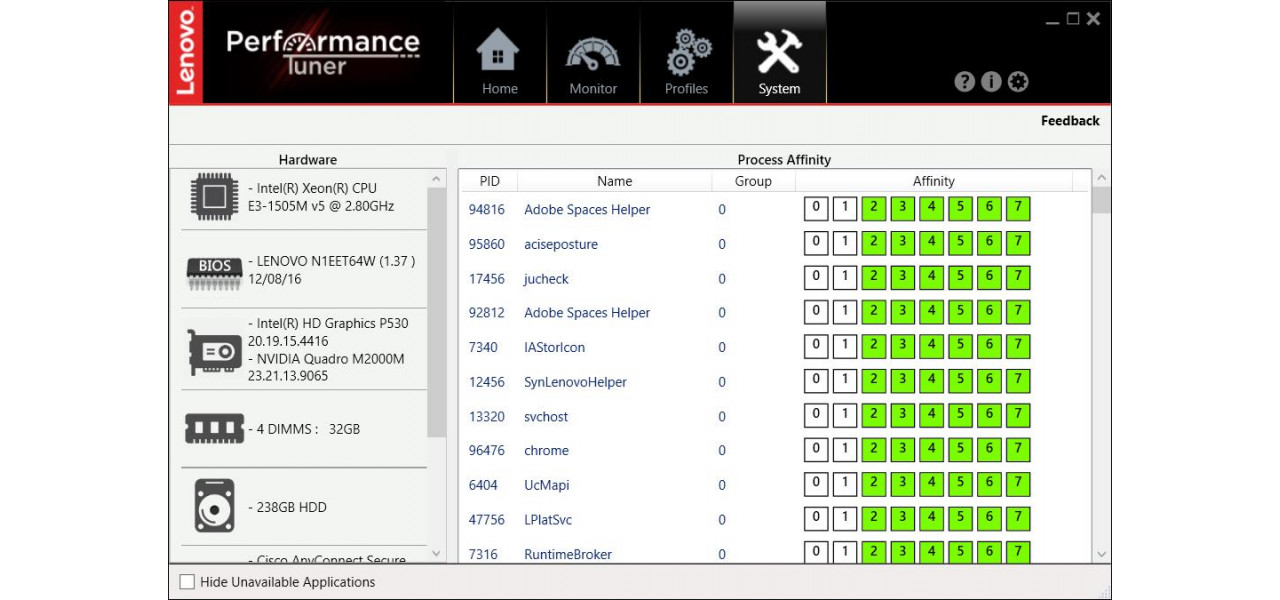Toggle core 7 for Adobe Spaces Helper 94816
1280x600 pixels.
point(1018,209)
